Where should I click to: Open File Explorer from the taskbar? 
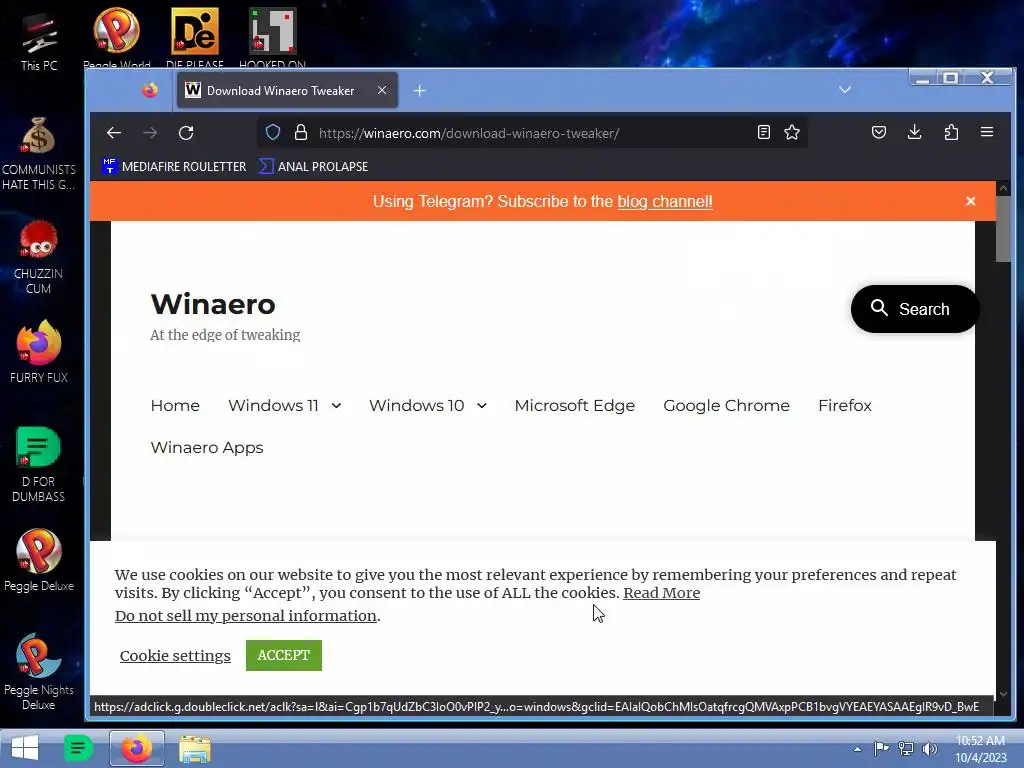[x=195, y=749]
